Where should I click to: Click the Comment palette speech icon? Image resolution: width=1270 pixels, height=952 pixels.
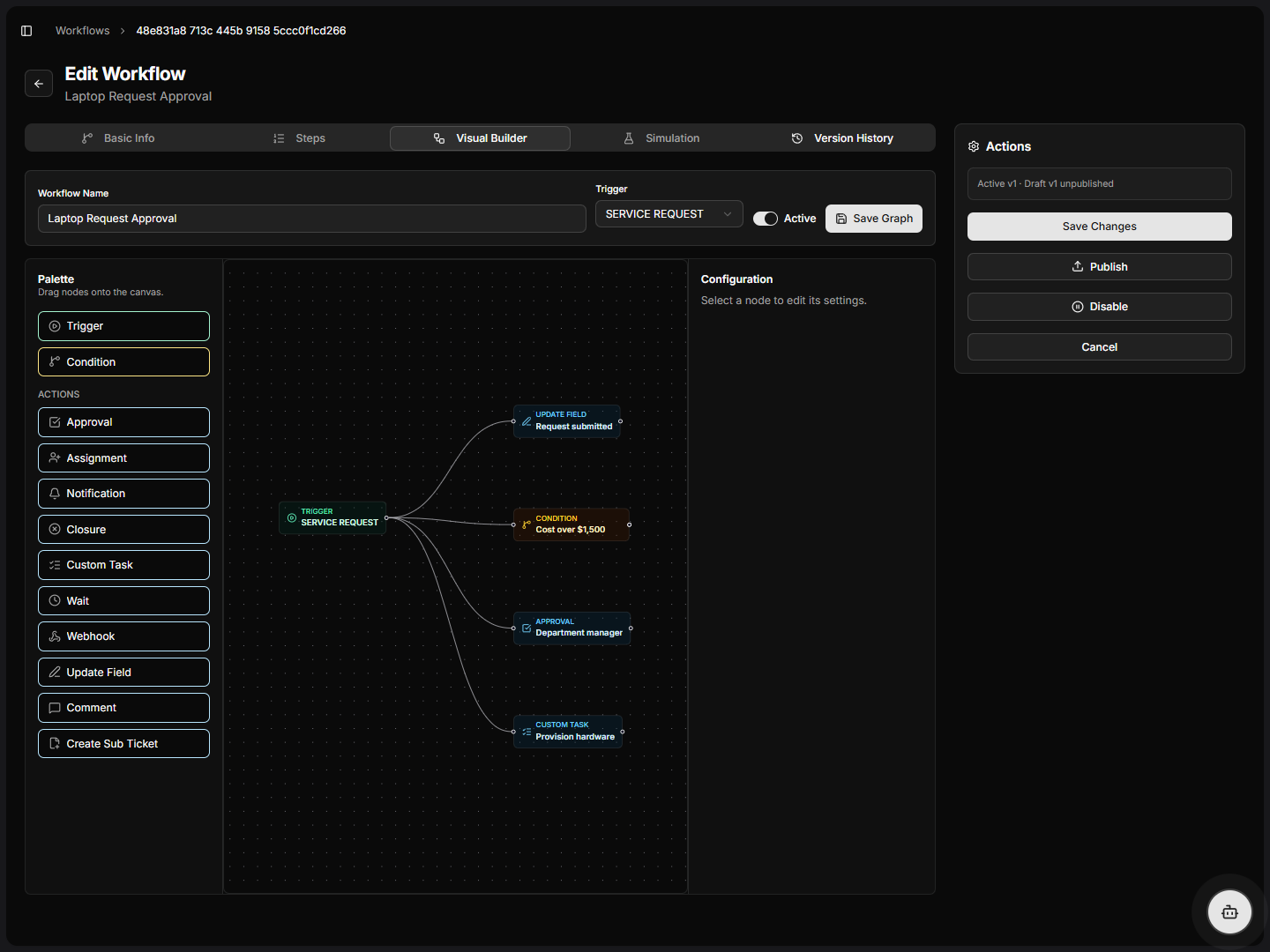(x=55, y=708)
